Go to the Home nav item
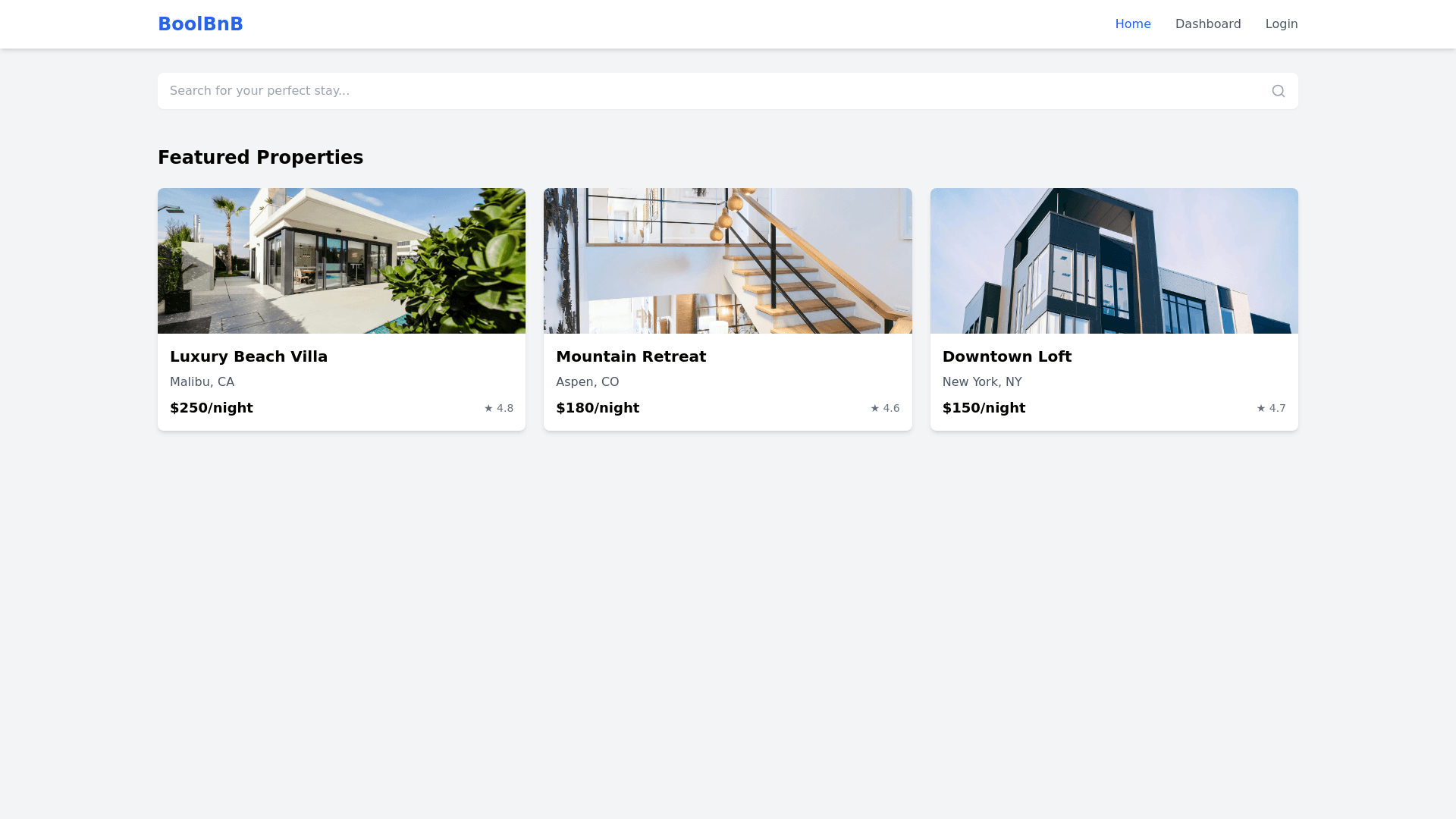 pos(1132,24)
